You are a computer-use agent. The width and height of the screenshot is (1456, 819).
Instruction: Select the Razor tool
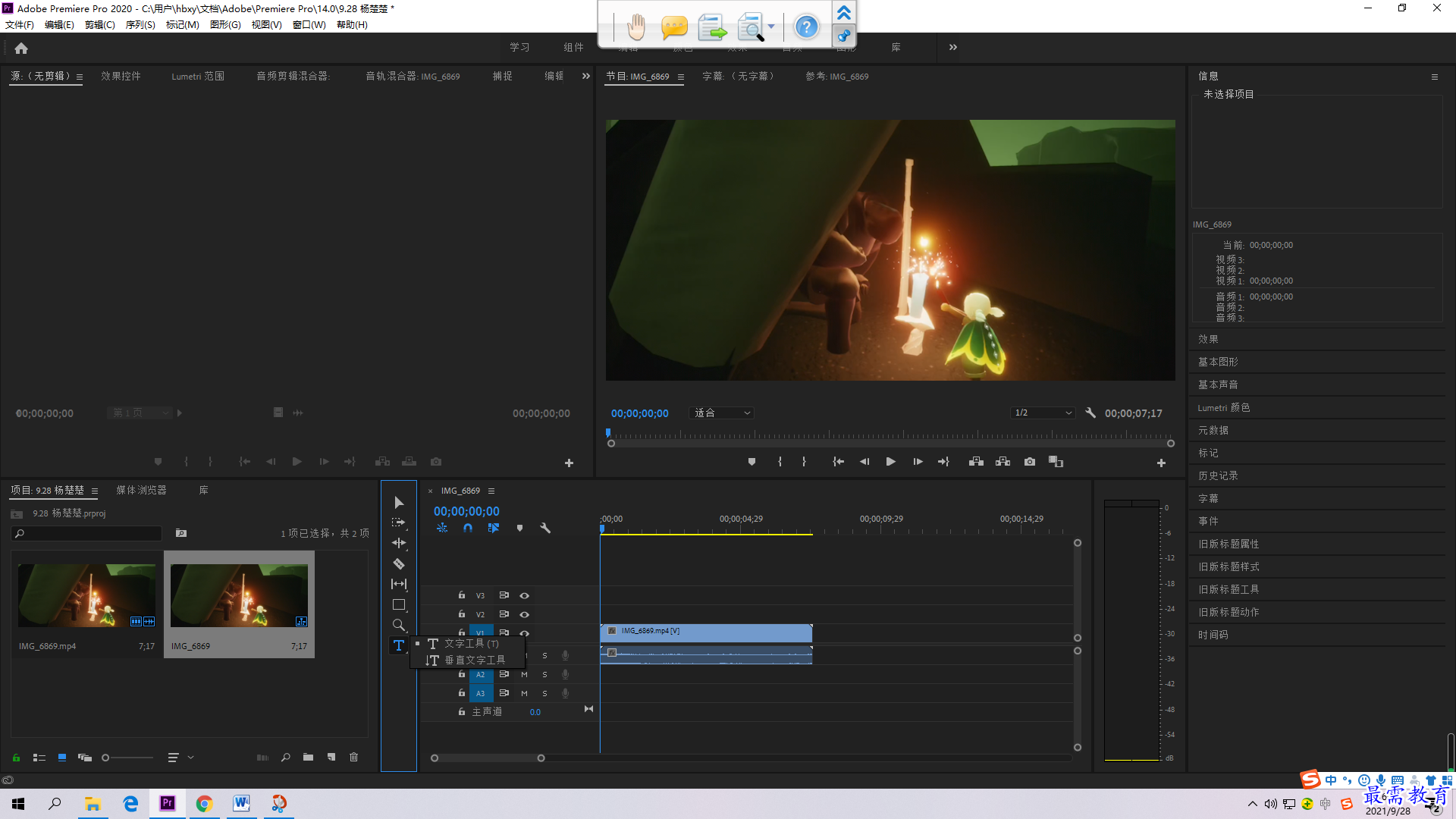(399, 563)
